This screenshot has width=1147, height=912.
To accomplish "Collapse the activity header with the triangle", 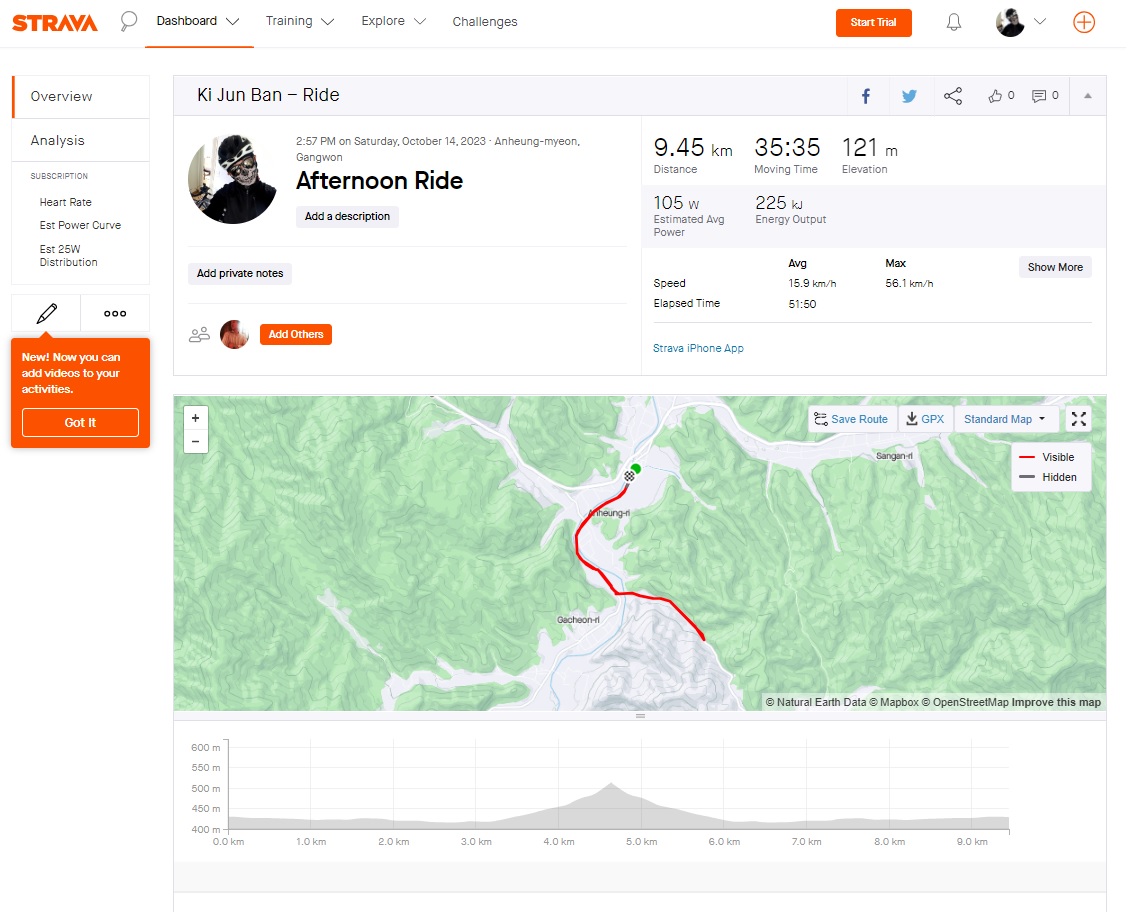I will click(1088, 96).
